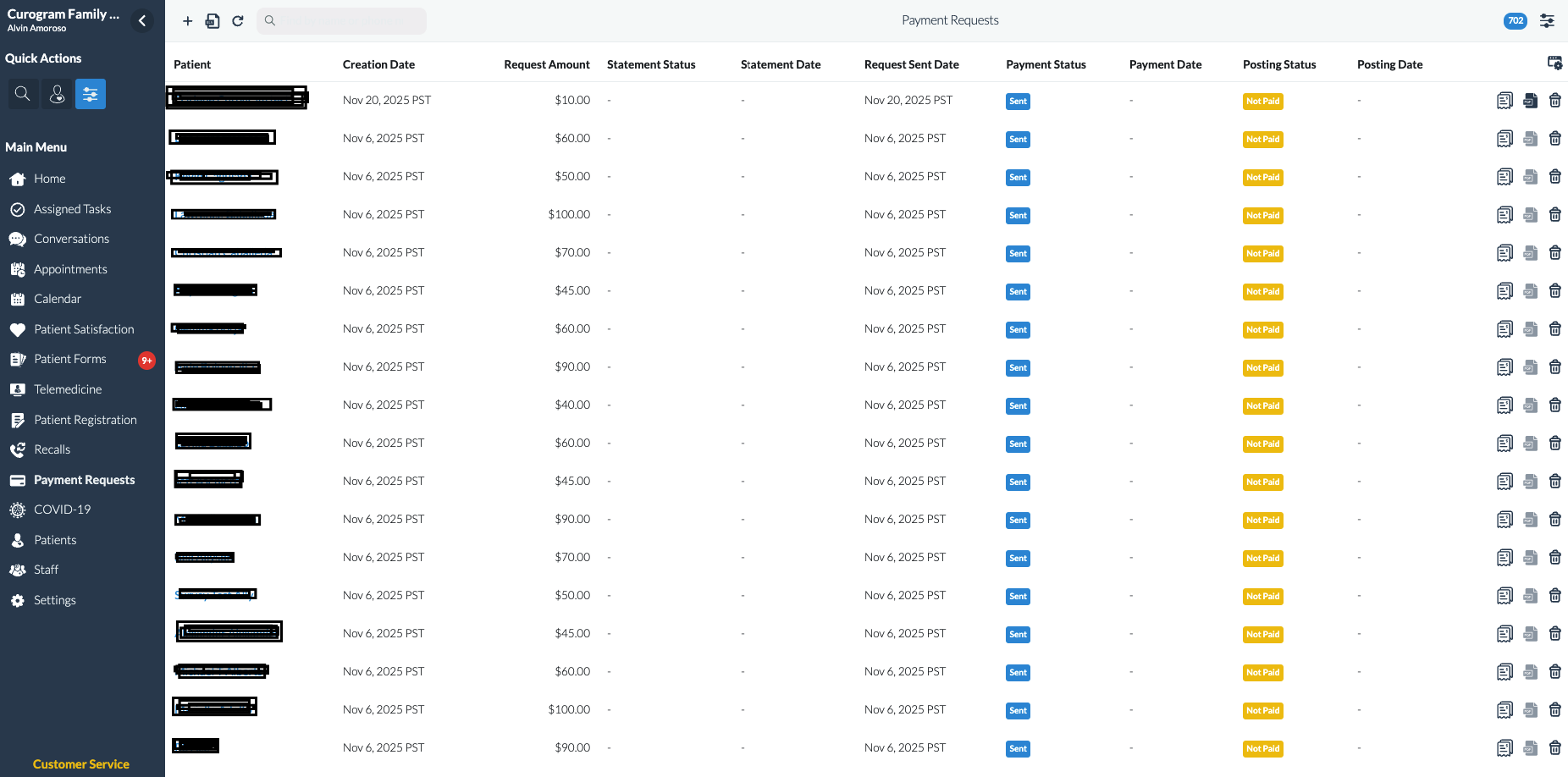Image resolution: width=1568 pixels, height=777 pixels.
Task: Toggle the blue sliders quick action button
Action: click(x=91, y=94)
